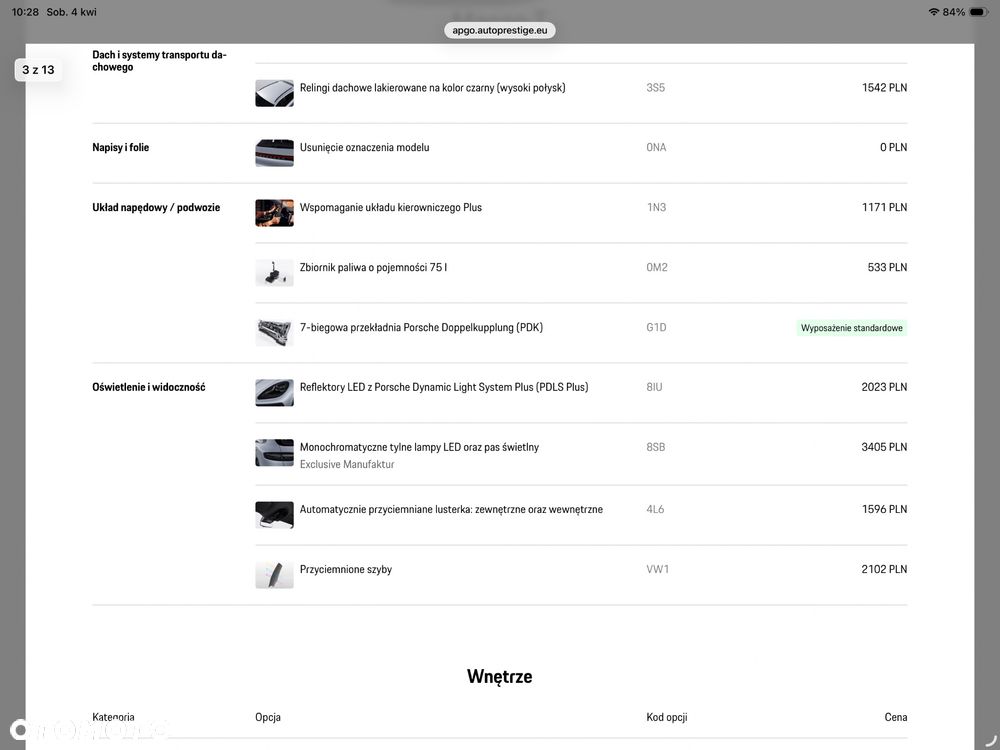This screenshot has width=1000, height=750.
Task: Open the 75 l fuel tank thumbnail
Action: 274,273
